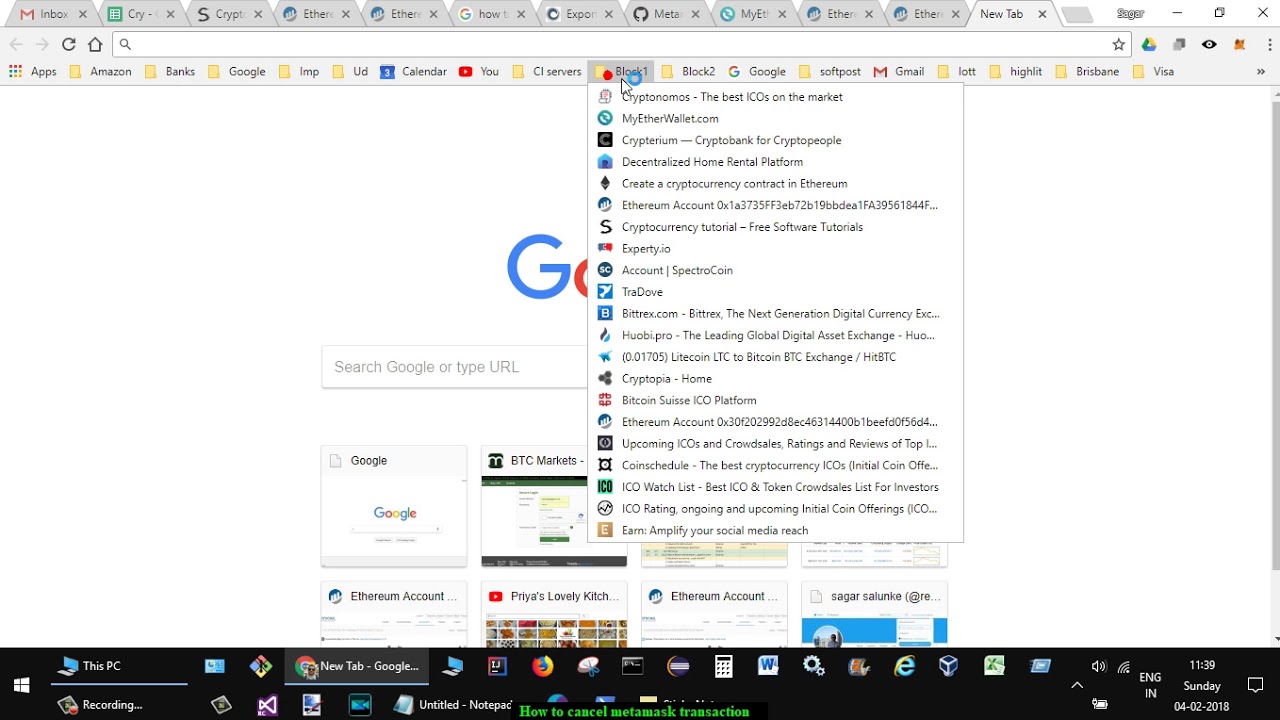Open Decentralized Home Rental Platform bookmark
1280x720 pixels.
(775, 162)
